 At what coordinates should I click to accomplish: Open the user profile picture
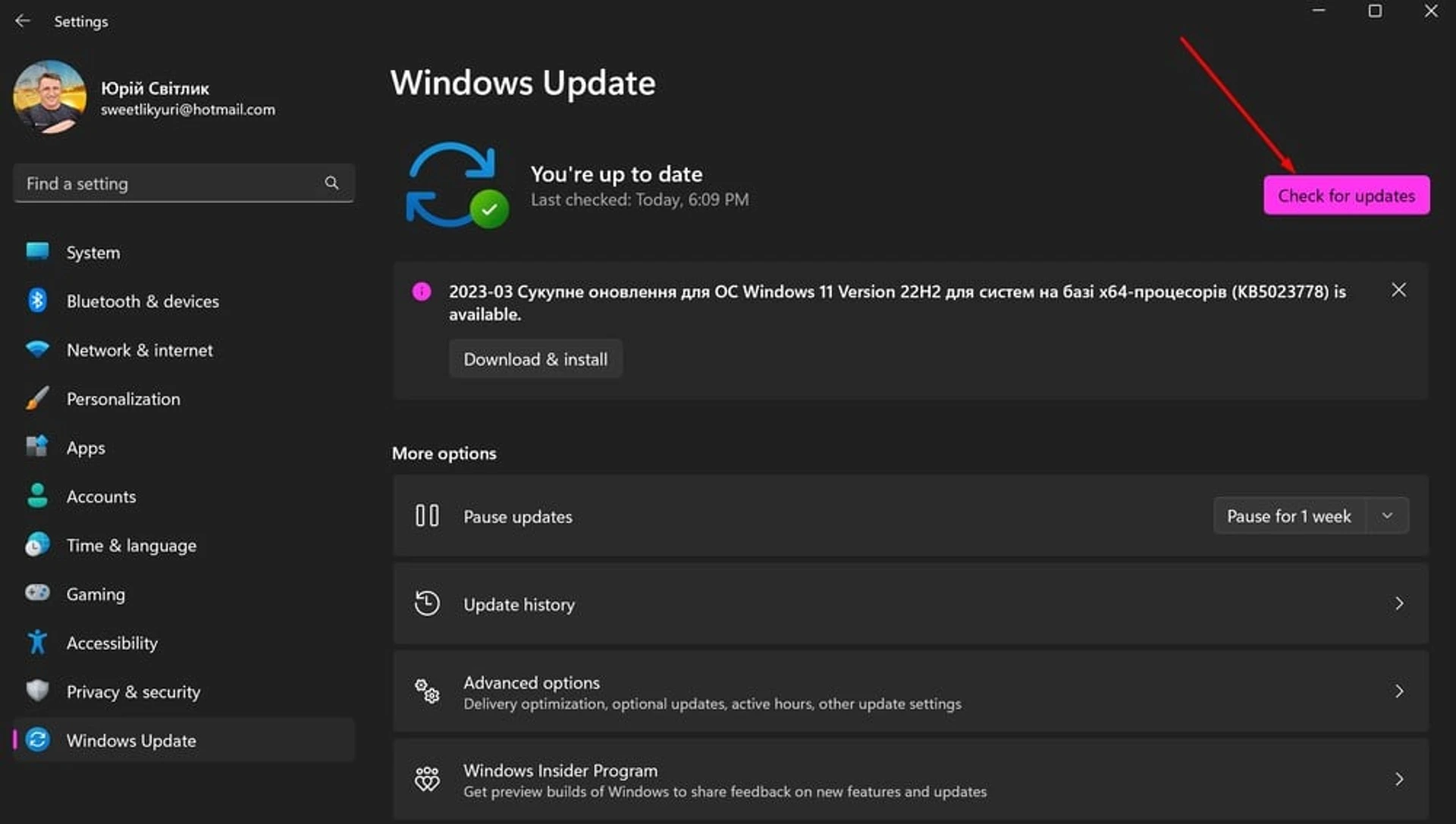coord(50,97)
